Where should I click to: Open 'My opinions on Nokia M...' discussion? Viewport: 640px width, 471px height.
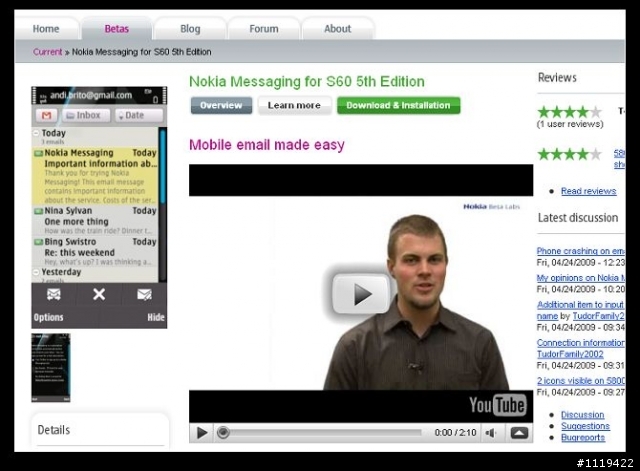580,278
